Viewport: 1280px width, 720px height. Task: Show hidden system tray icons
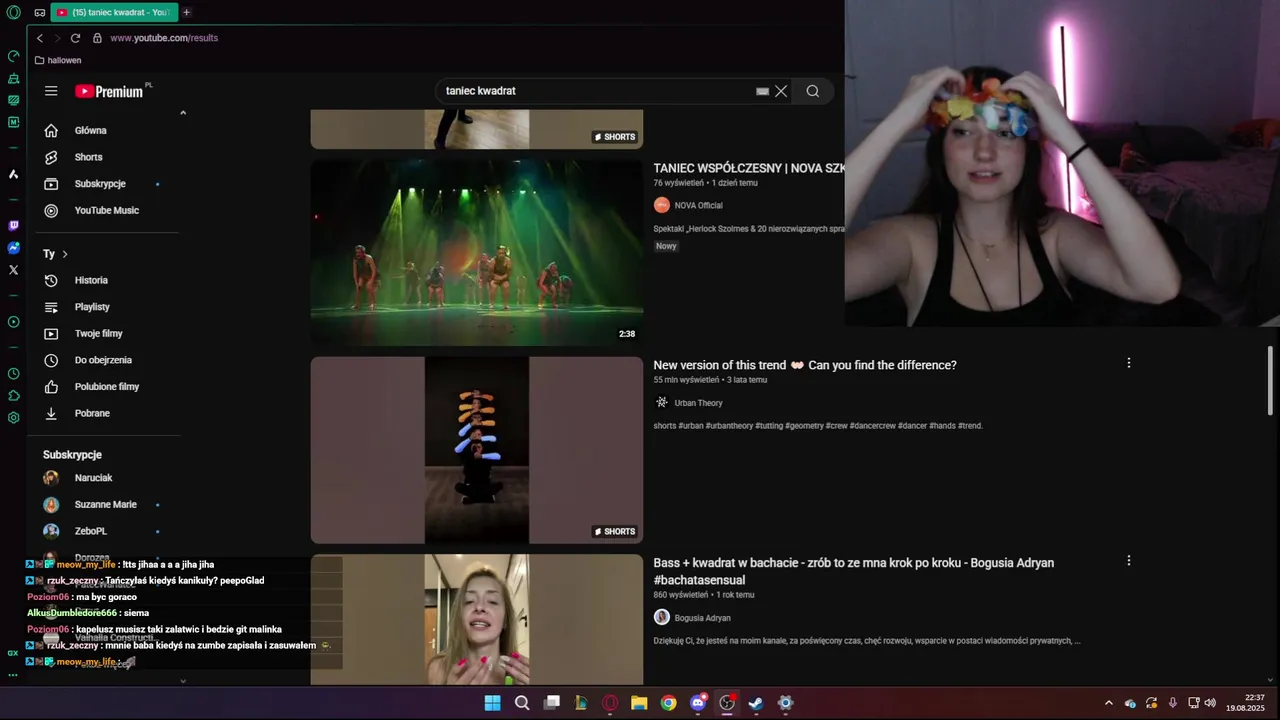pyautogui.click(x=1108, y=703)
